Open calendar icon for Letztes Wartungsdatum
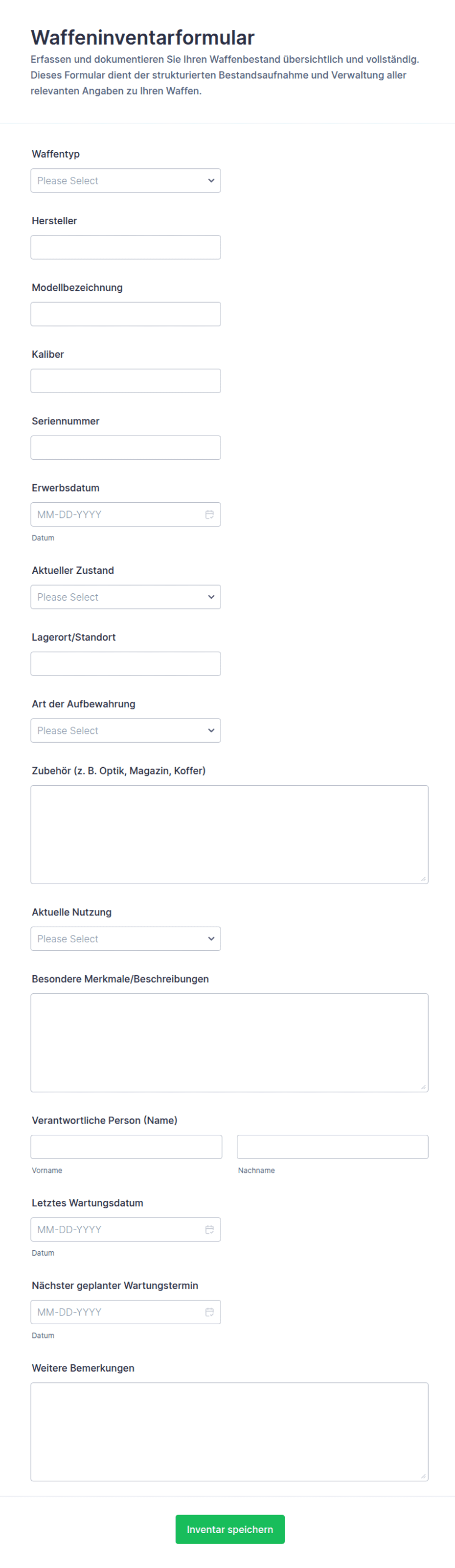 point(209,1230)
